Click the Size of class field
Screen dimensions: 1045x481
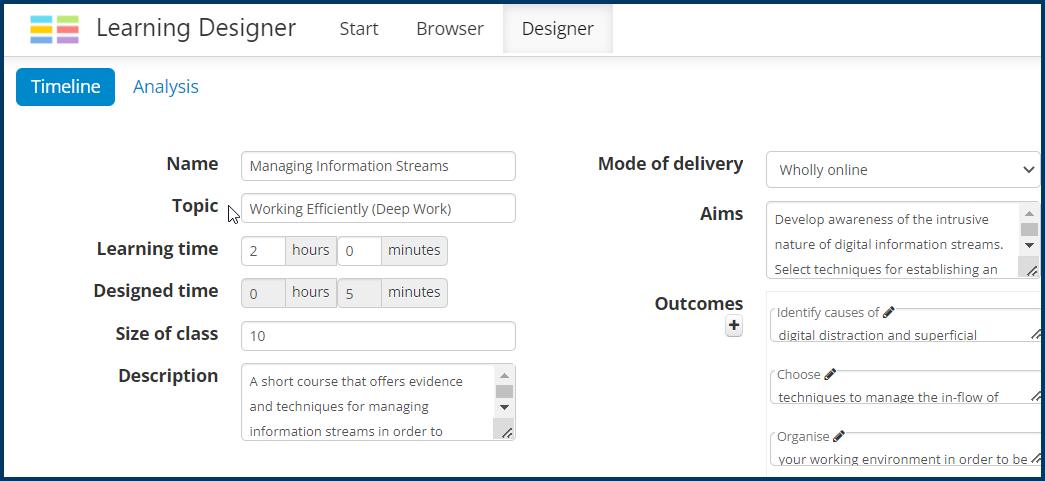[x=378, y=336]
